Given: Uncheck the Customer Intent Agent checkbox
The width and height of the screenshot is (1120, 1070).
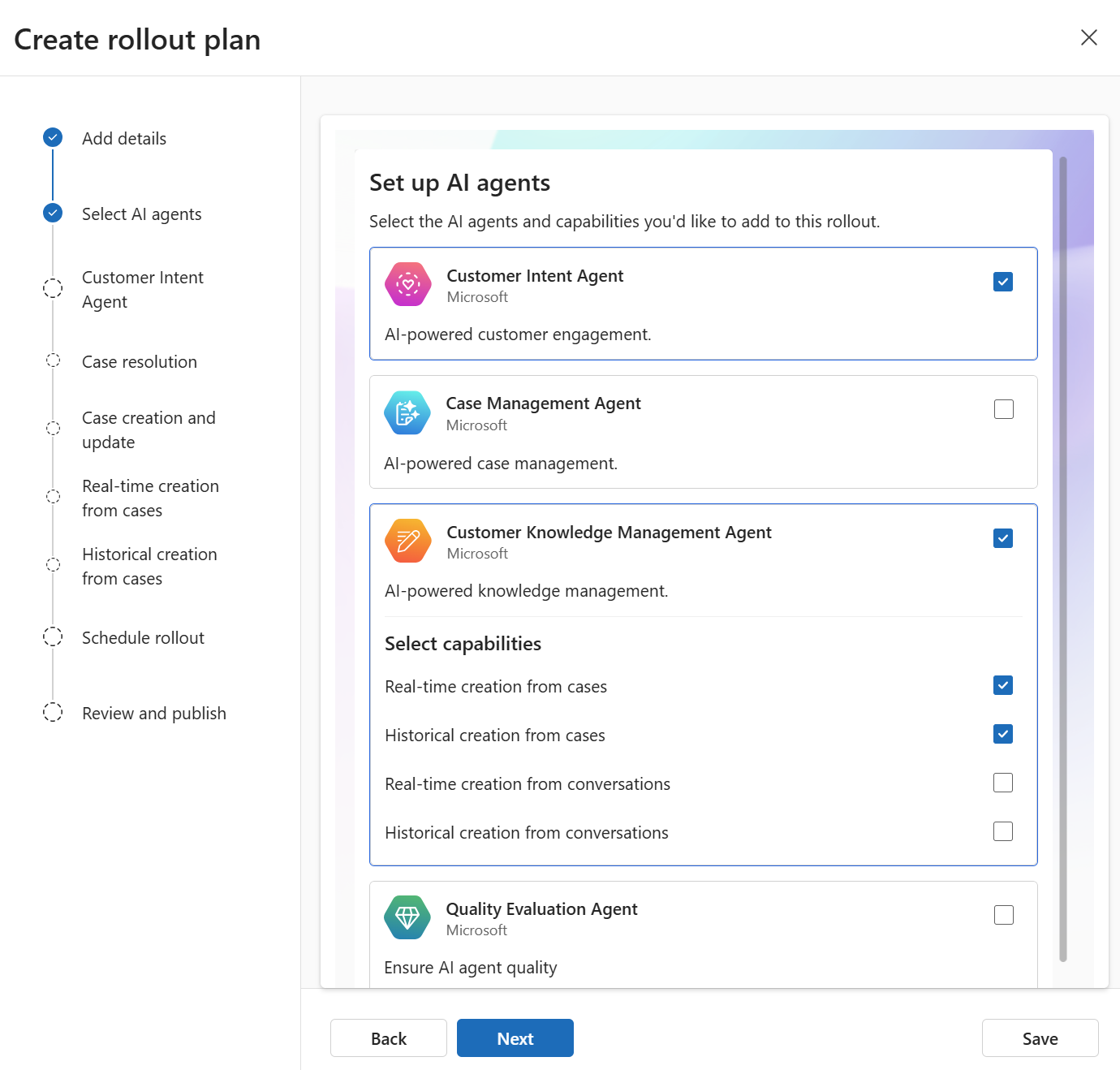Looking at the screenshot, I should (1003, 282).
